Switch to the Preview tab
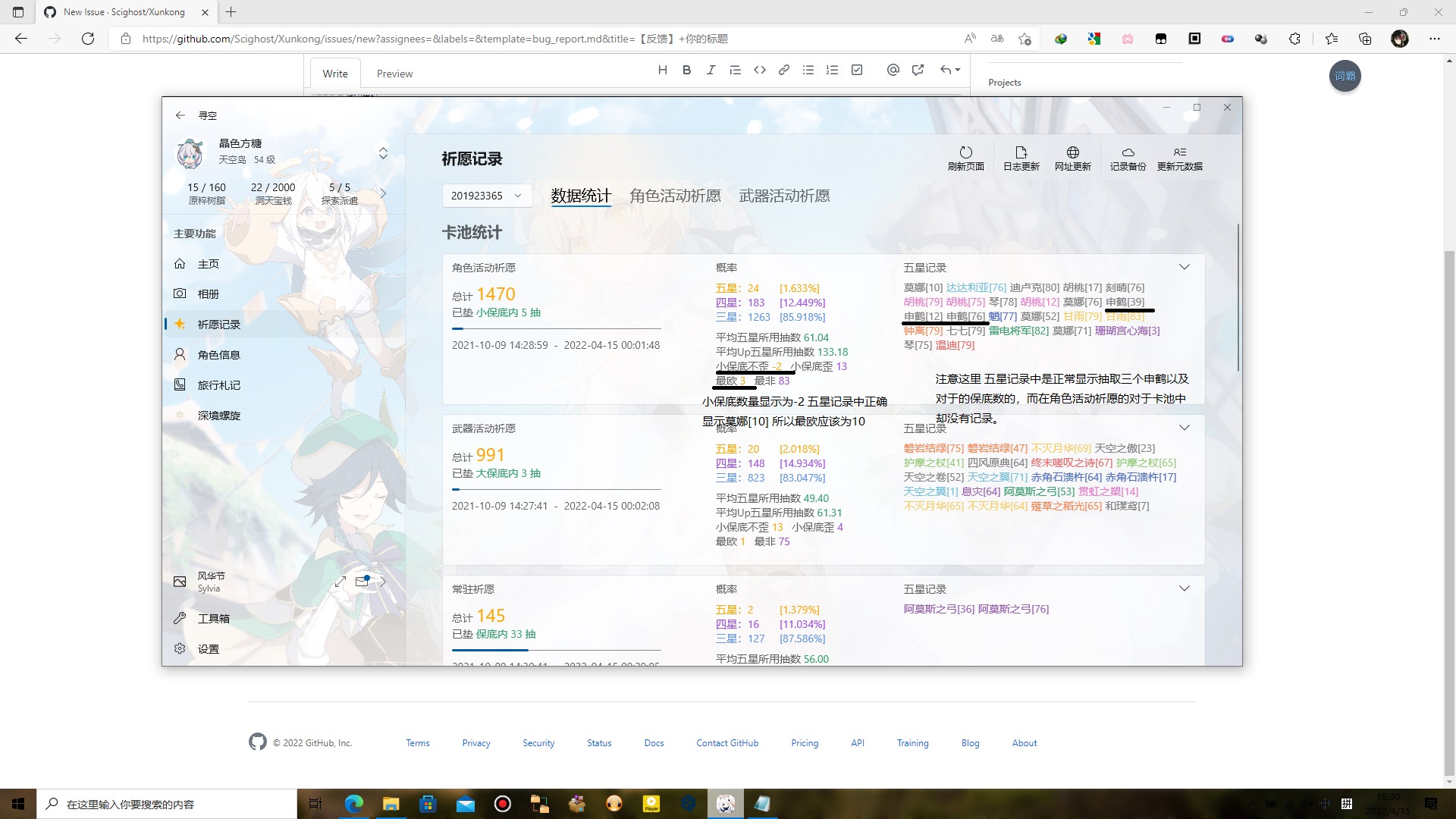 tap(394, 73)
